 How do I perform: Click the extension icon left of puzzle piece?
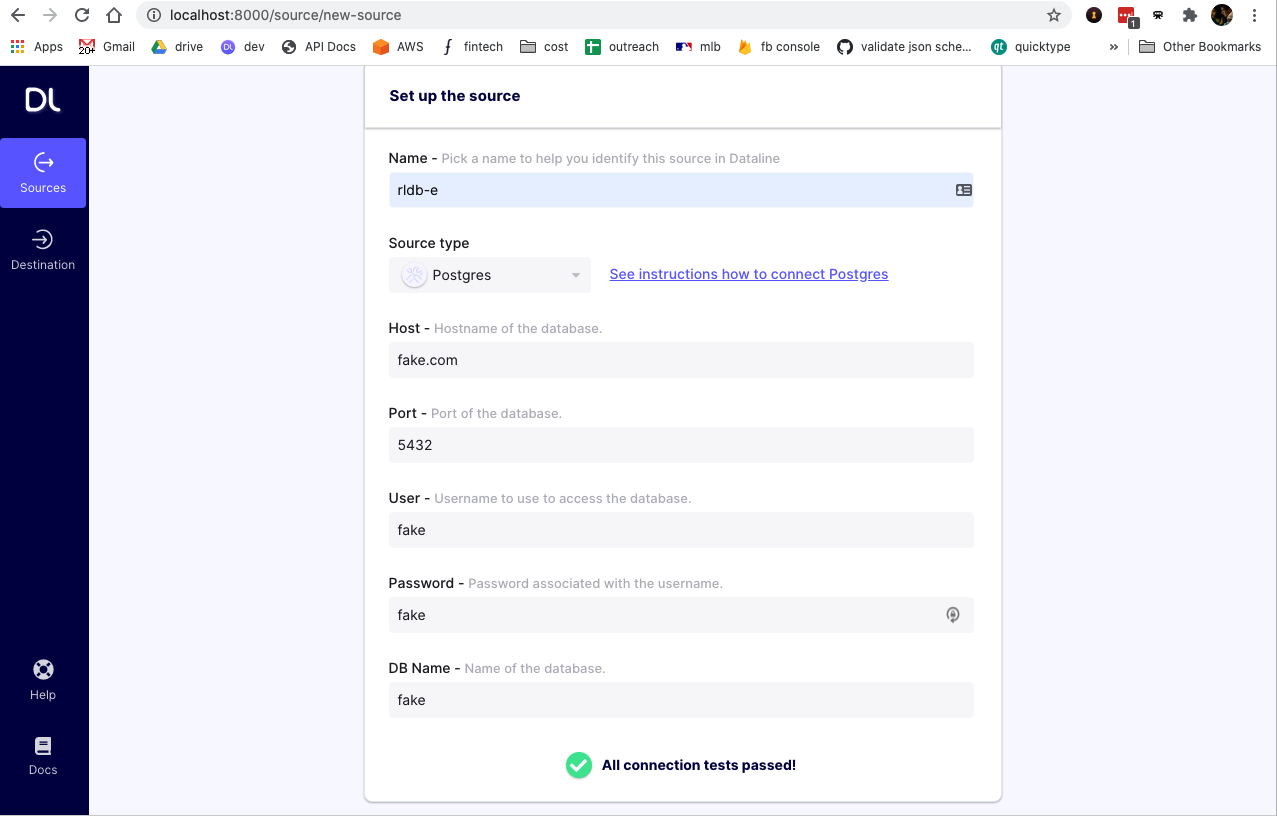[x=1158, y=15]
